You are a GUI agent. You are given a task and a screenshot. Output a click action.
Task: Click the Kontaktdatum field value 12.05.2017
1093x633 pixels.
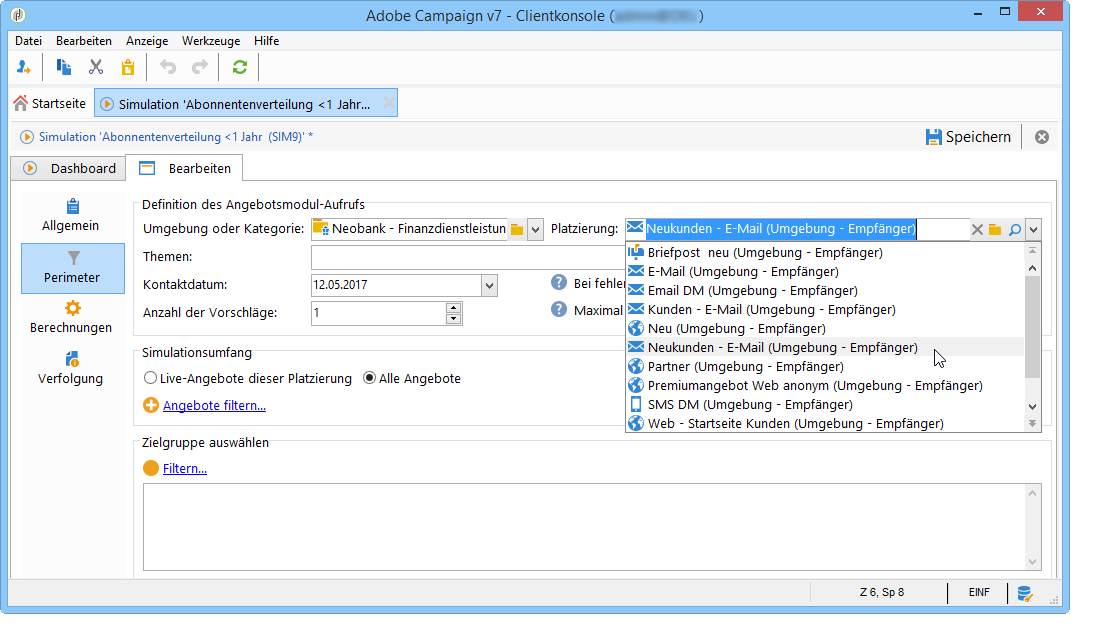click(x=340, y=285)
